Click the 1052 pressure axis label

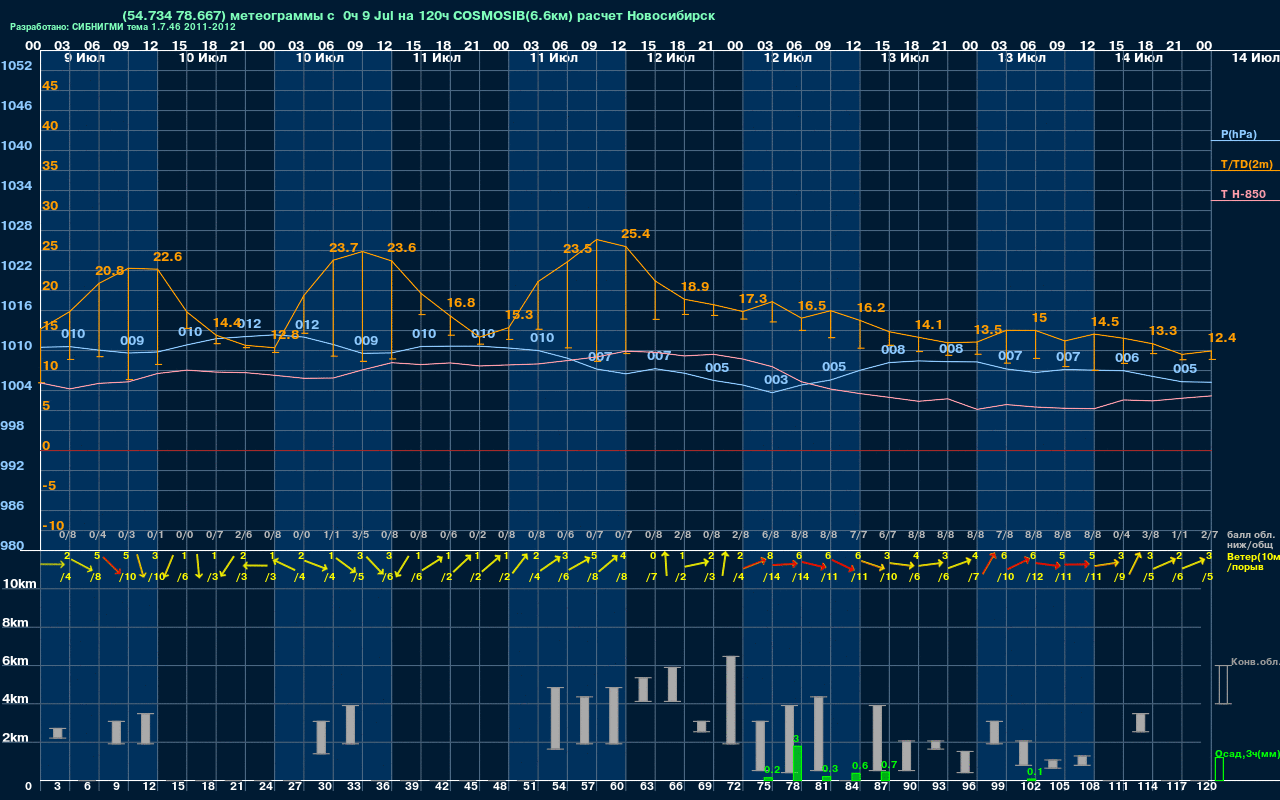pos(15,66)
